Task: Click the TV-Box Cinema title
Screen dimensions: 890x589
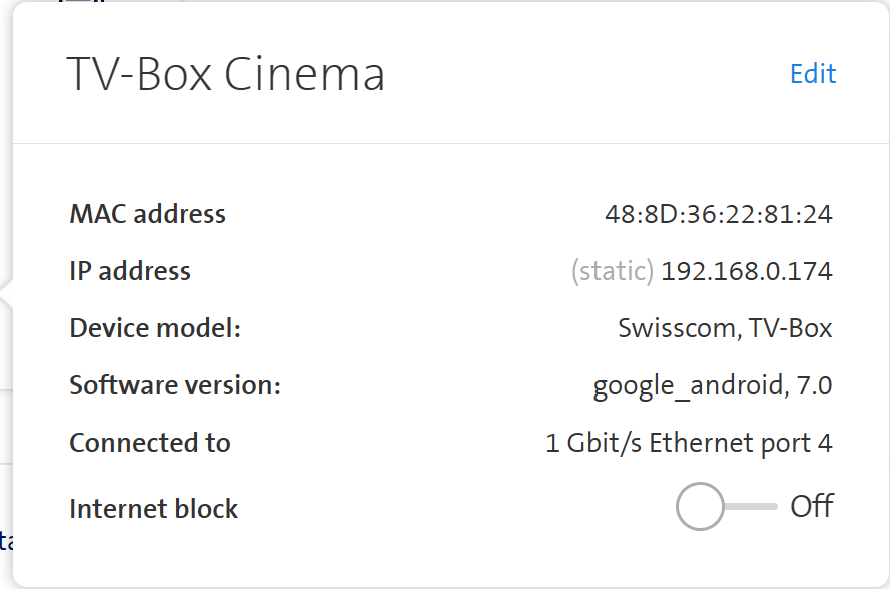Action: tap(225, 75)
